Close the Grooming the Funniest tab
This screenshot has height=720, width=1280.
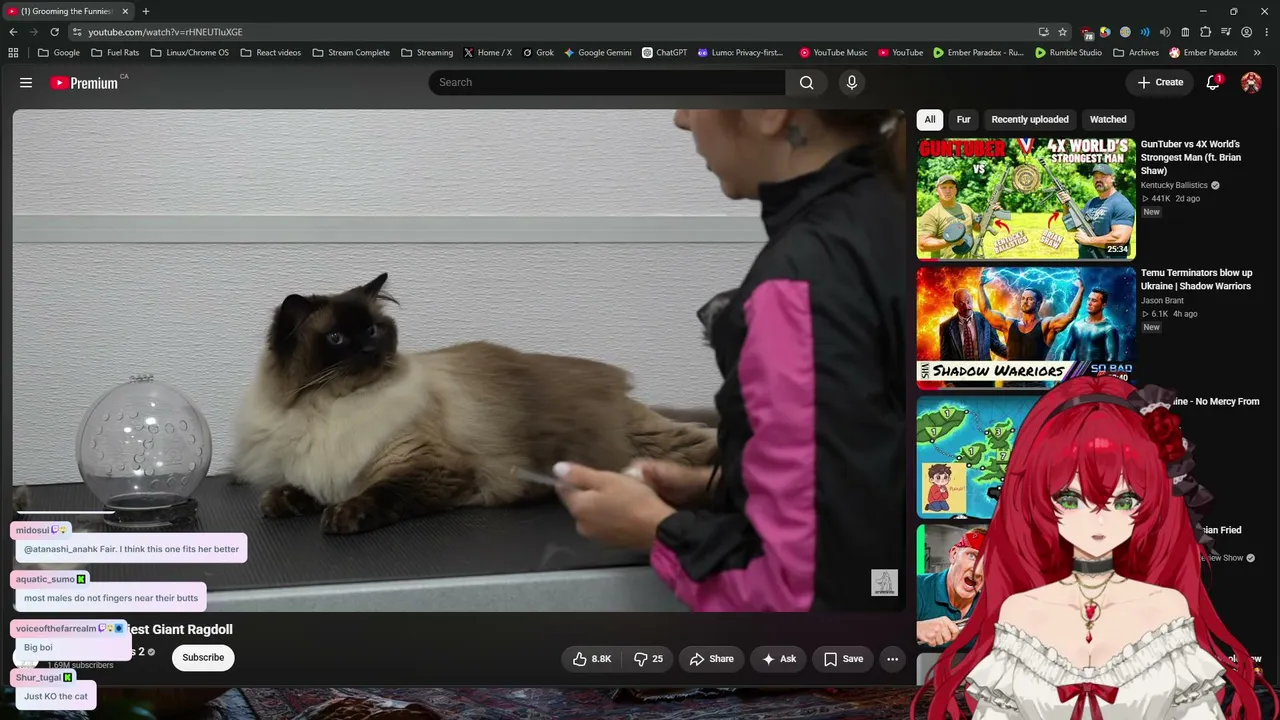tap(125, 11)
